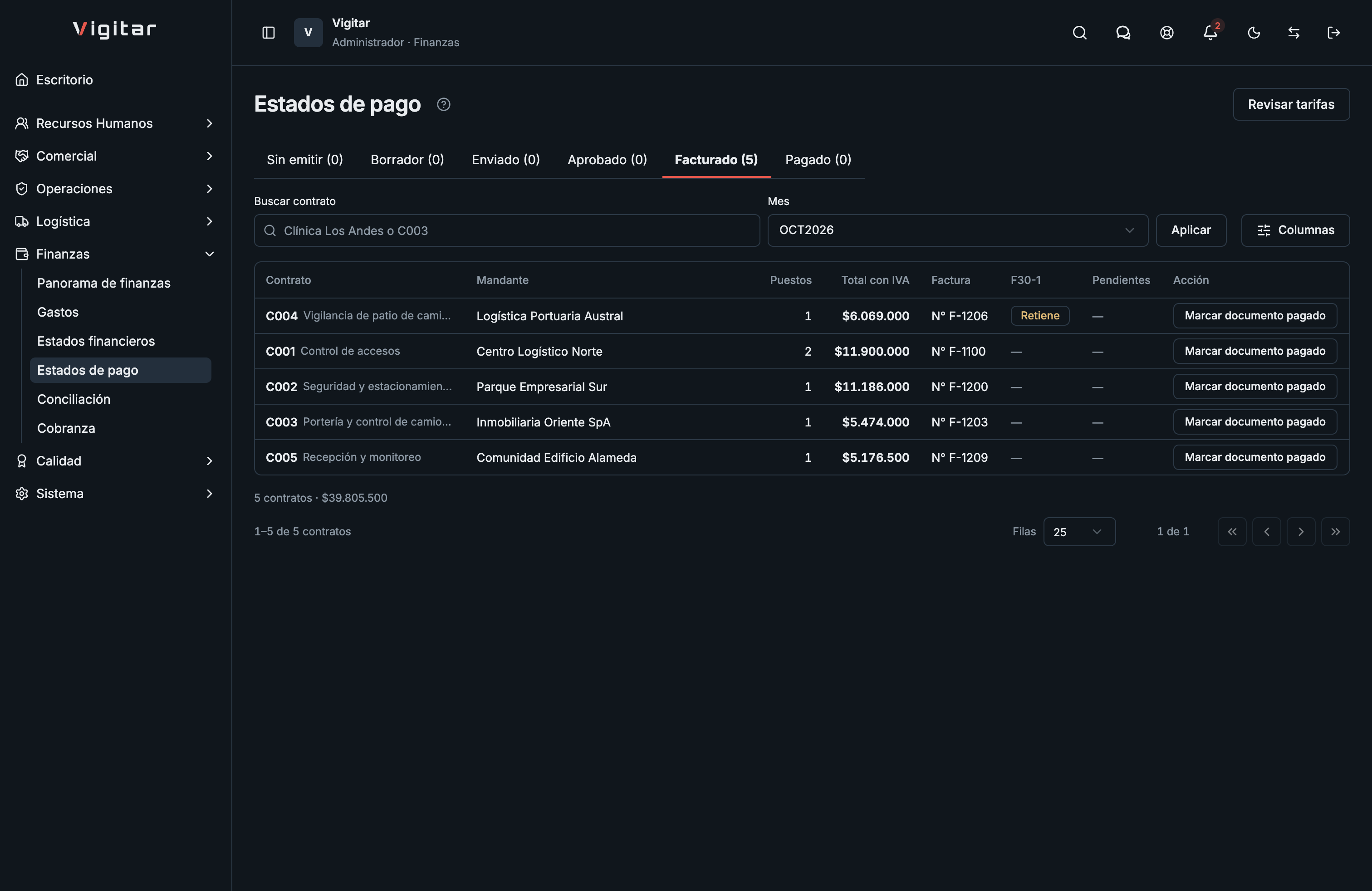The height and width of the screenshot is (891, 1372).
Task: Open the Mes dropdown showing OCT2026
Action: [957, 230]
